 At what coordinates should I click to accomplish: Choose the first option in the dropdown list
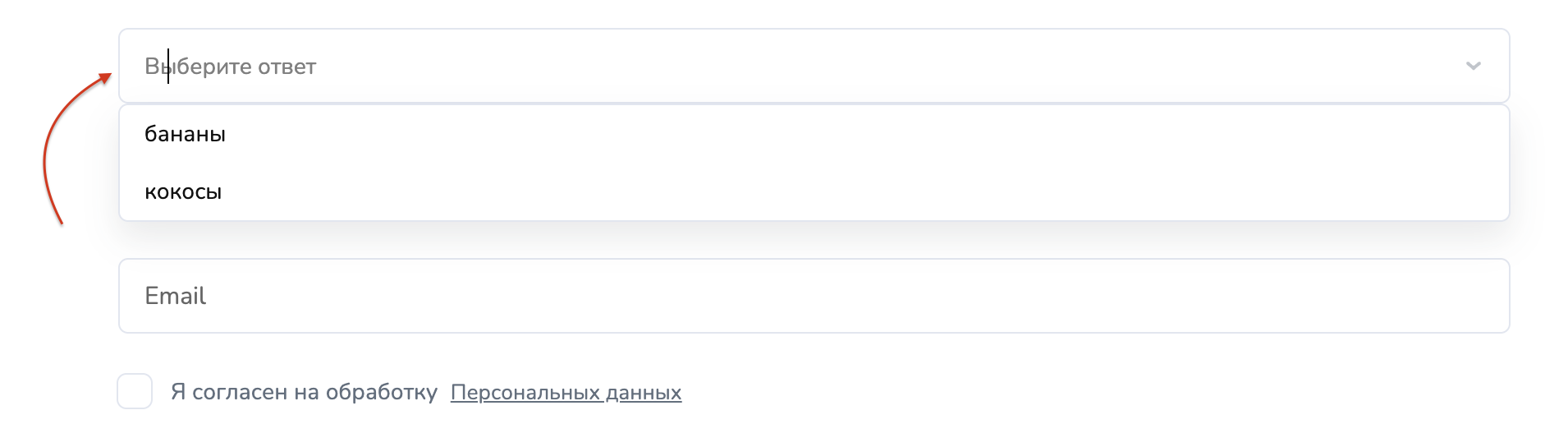tap(186, 134)
